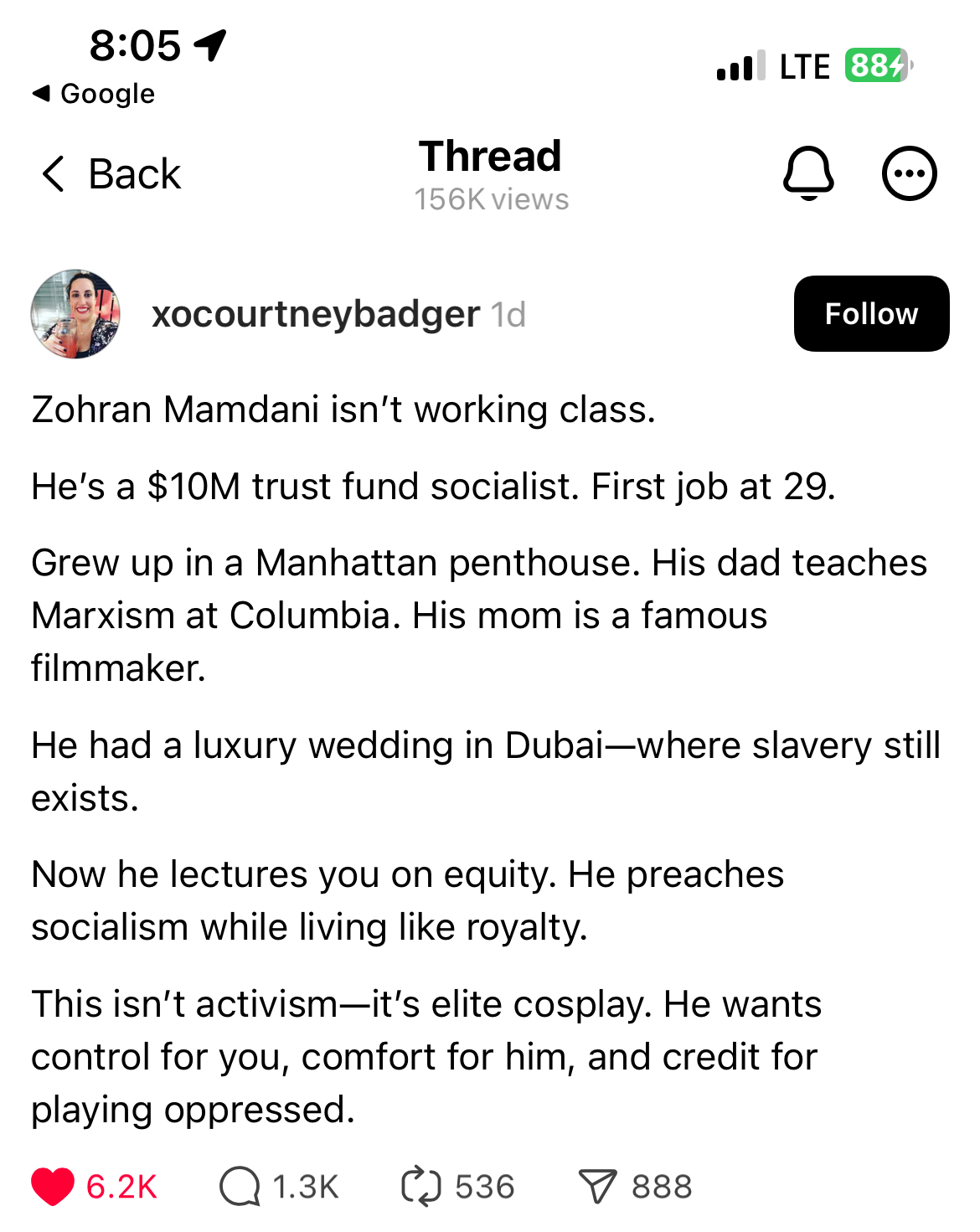
Task: Return to the Google app
Action: (x=94, y=94)
